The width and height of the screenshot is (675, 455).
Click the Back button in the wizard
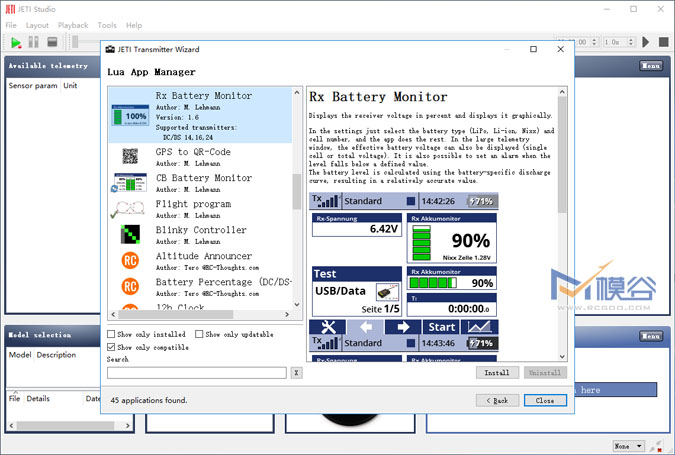[x=497, y=400]
